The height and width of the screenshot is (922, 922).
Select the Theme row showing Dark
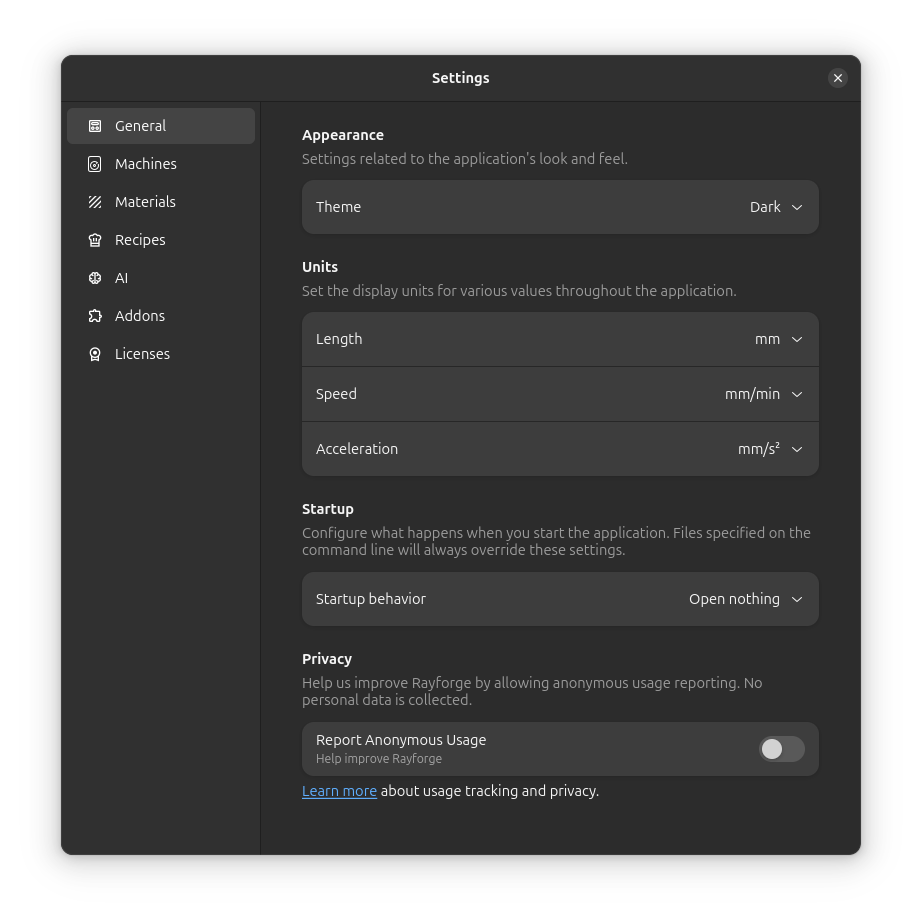[560, 206]
